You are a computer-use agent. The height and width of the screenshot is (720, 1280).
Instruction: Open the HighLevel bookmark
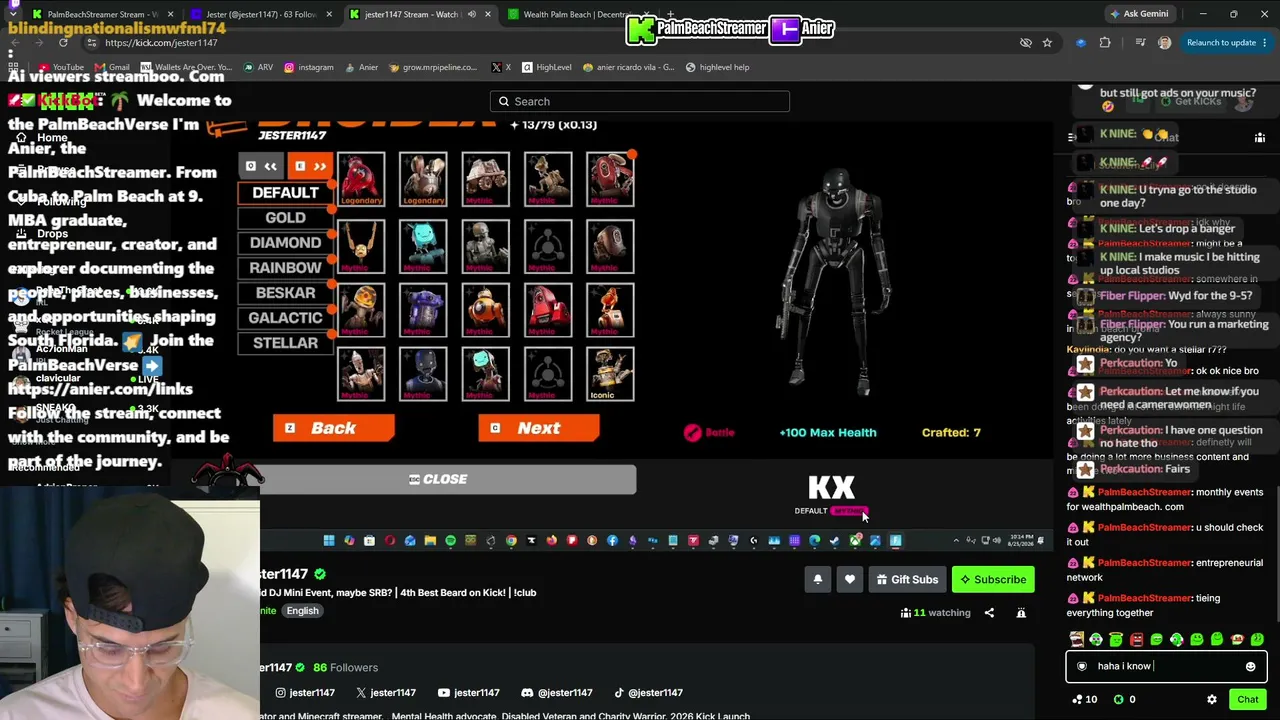(x=546, y=67)
